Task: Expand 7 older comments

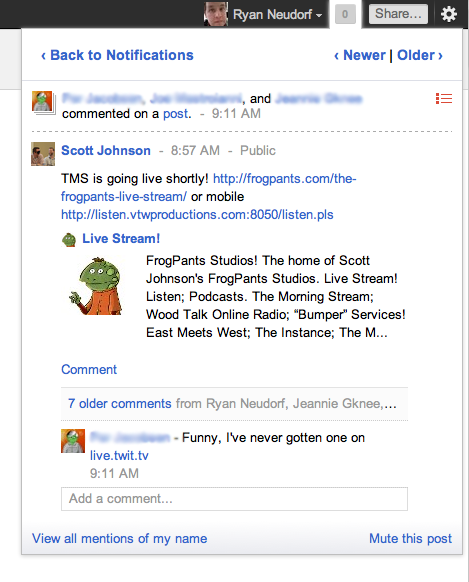Action: tap(119, 403)
